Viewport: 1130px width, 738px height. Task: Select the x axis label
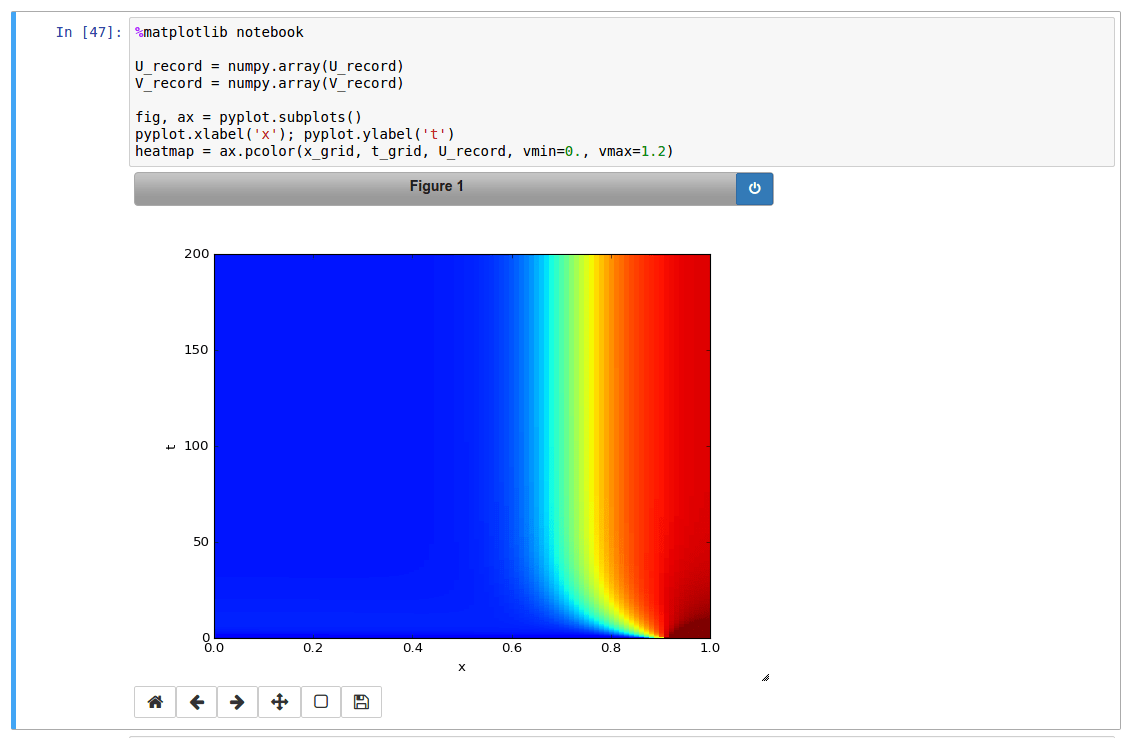pos(461,666)
